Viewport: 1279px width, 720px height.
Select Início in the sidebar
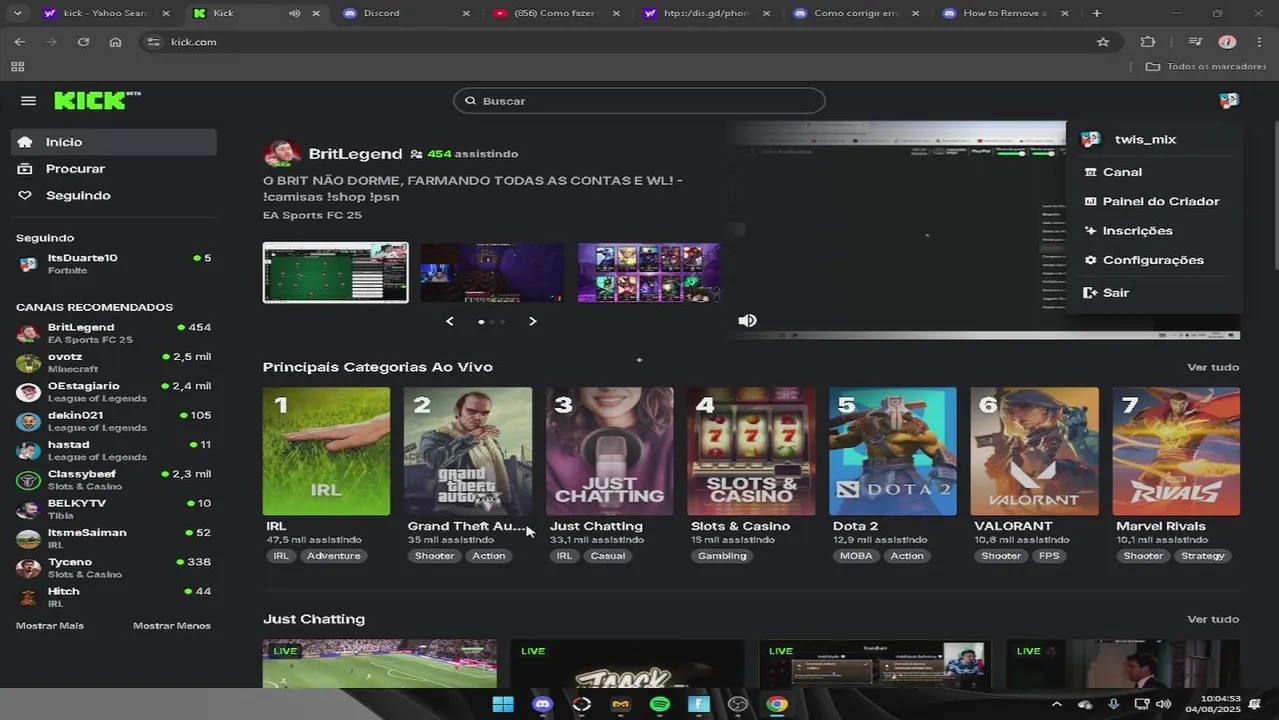point(114,142)
